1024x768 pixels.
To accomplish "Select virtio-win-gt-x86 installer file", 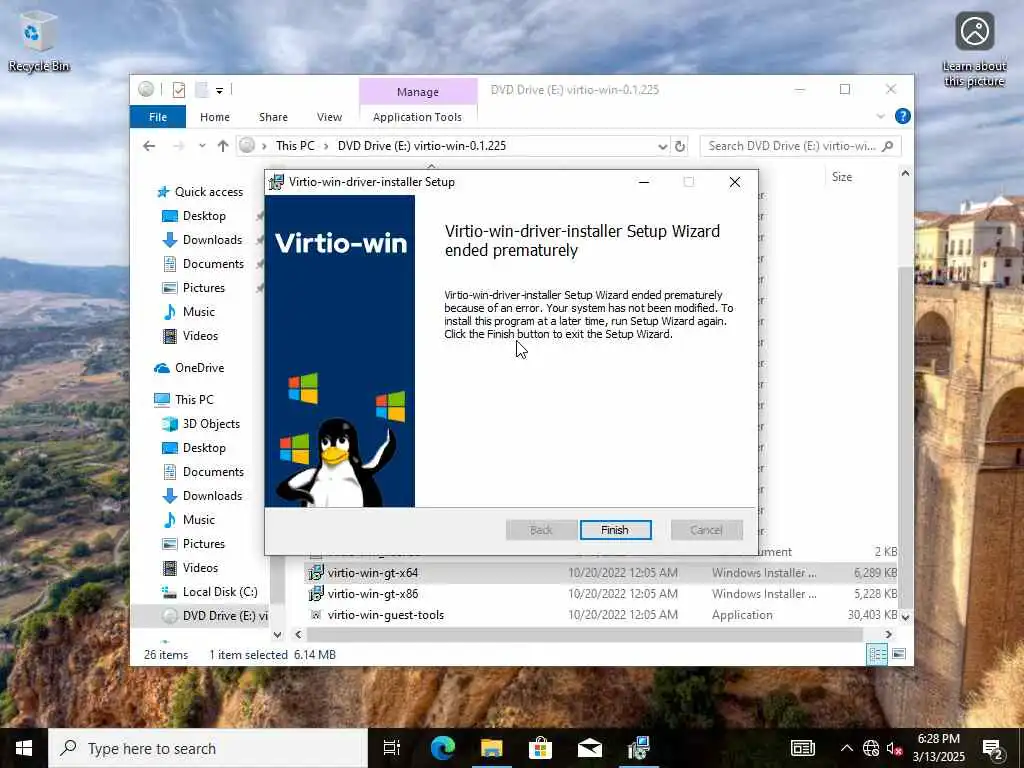I will coord(372,594).
